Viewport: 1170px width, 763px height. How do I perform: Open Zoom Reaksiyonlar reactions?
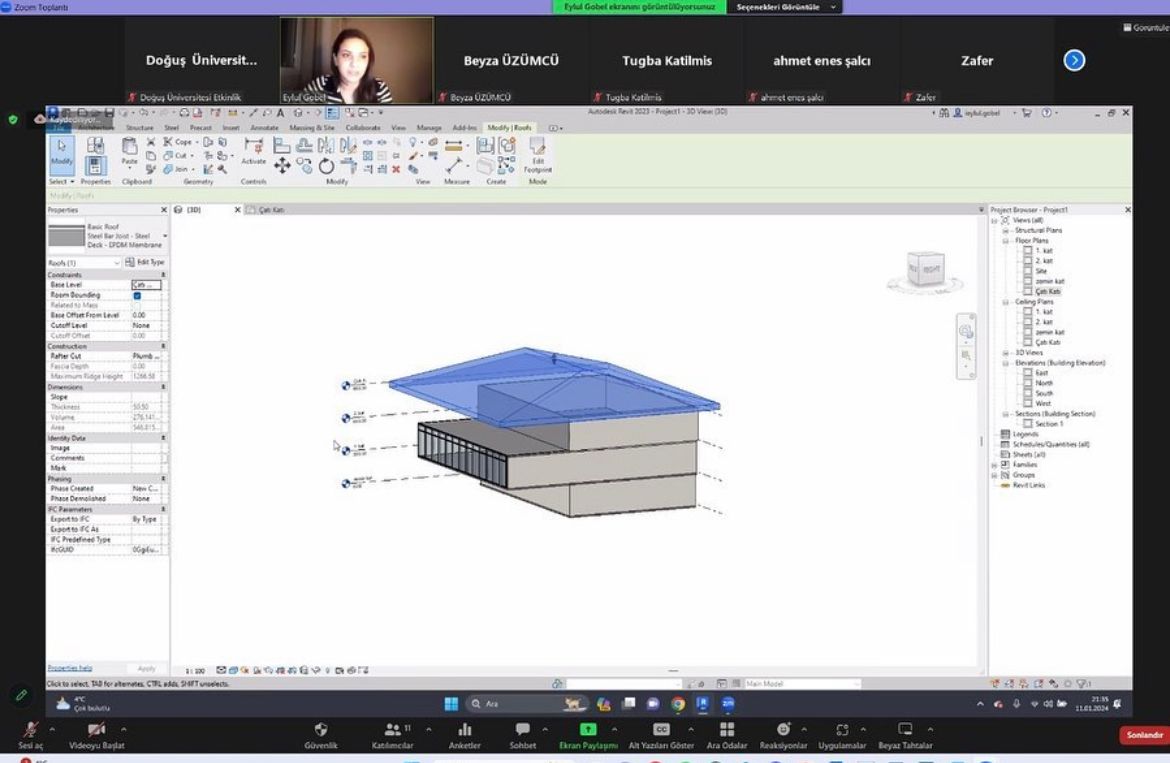783,735
